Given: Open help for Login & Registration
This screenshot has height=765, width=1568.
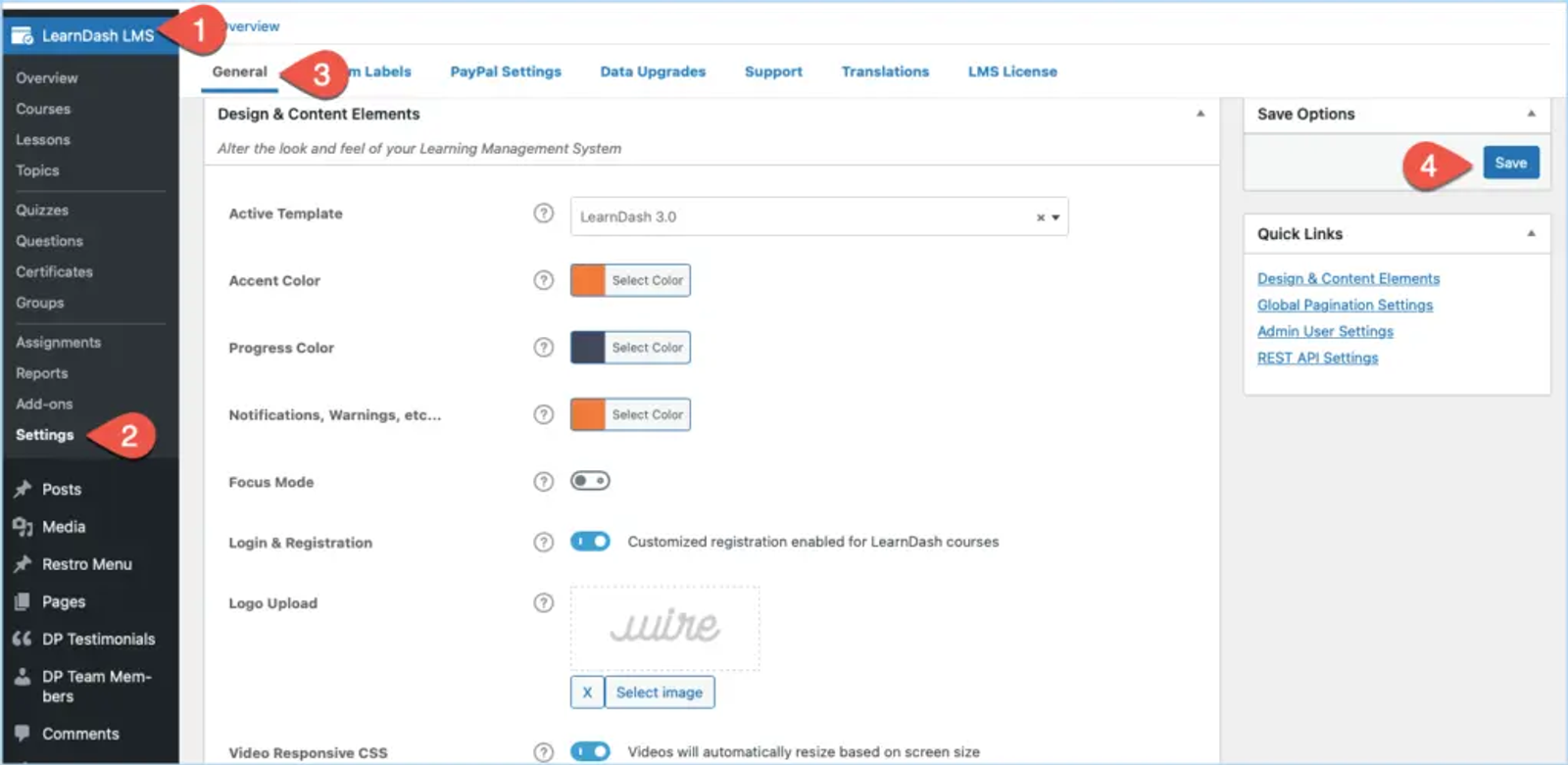Looking at the screenshot, I should point(544,543).
